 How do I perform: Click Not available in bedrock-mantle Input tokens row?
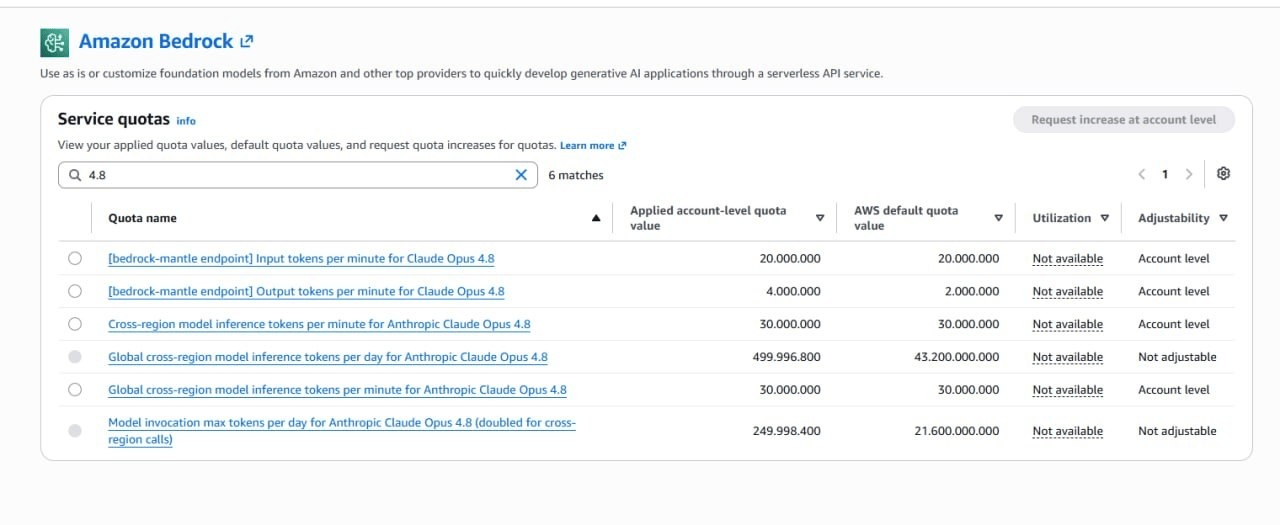1067,259
